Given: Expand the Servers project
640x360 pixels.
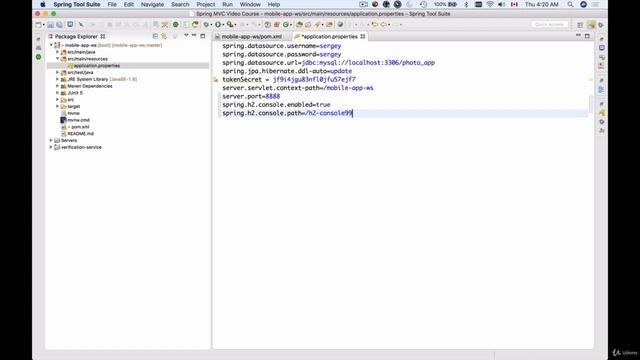Looking at the screenshot, I should (x=51, y=140).
